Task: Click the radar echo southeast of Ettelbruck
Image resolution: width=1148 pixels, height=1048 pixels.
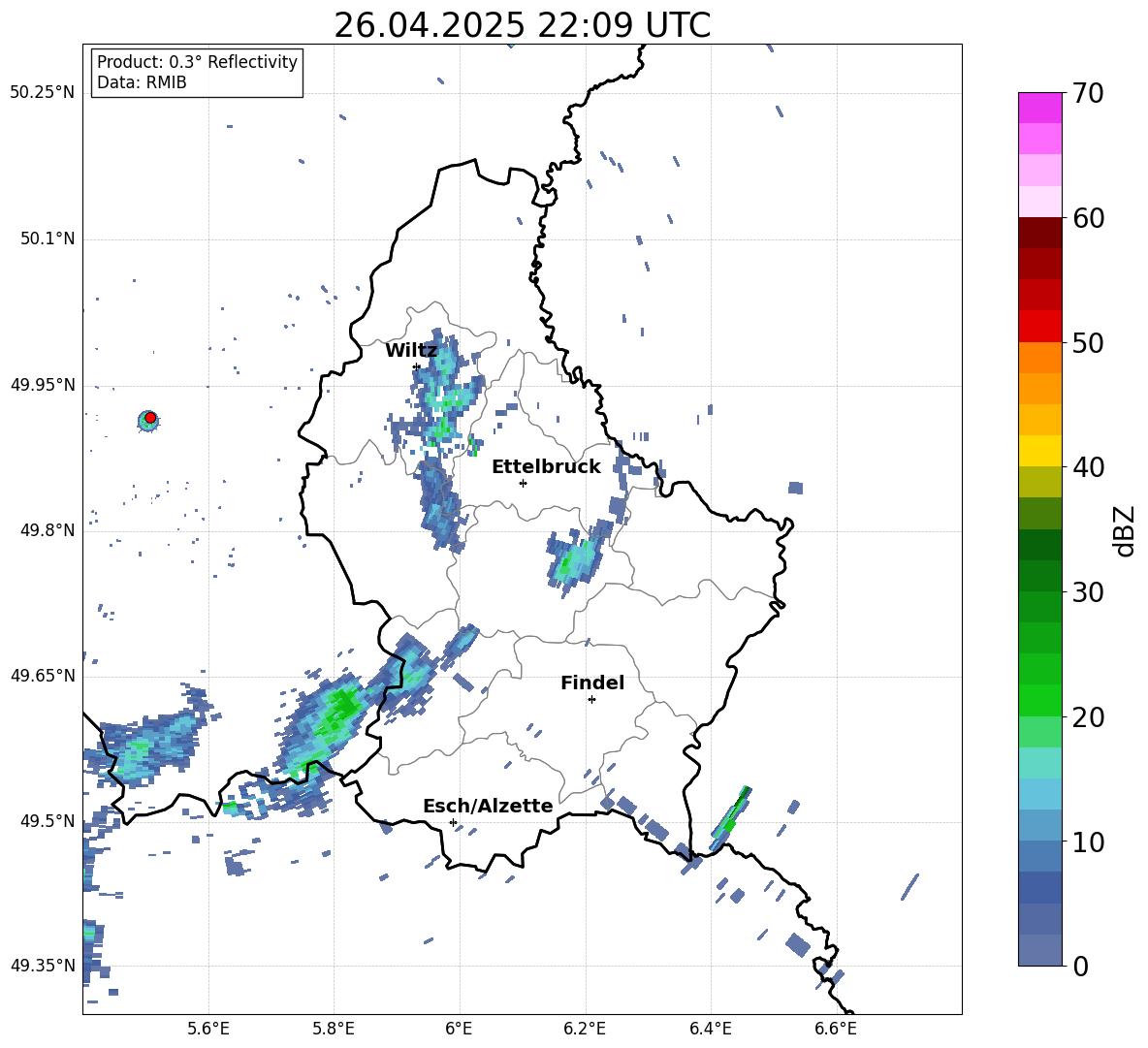Action: click(573, 559)
